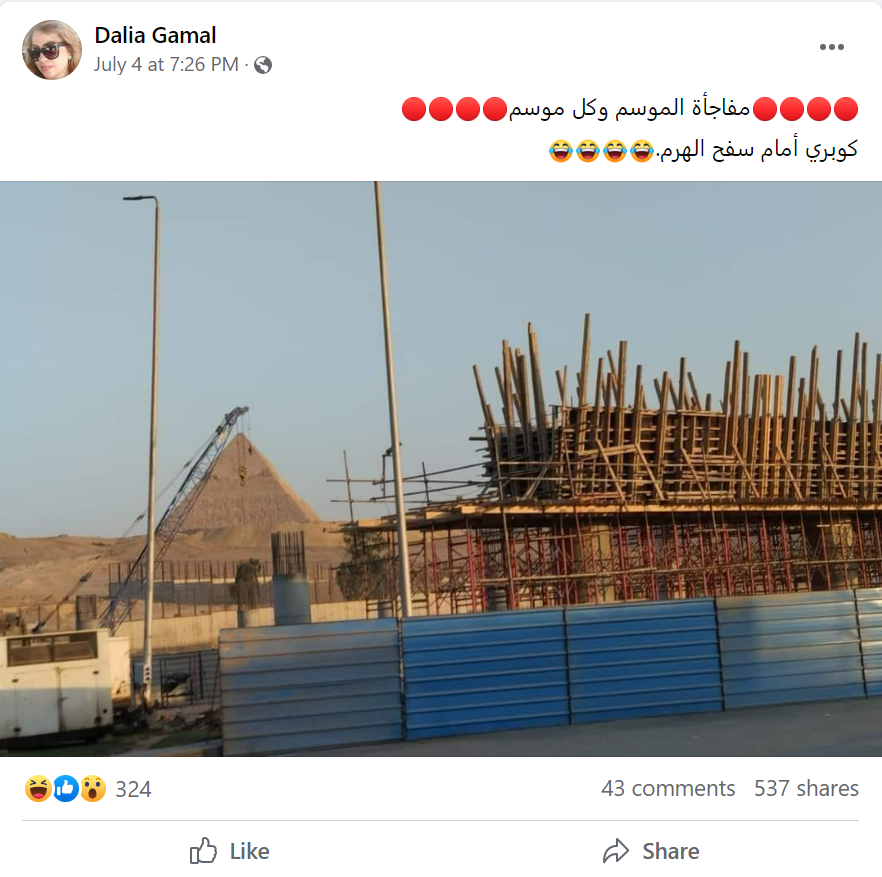882x877 pixels.
Task: Open the three-dot post options menu
Action: 831,47
